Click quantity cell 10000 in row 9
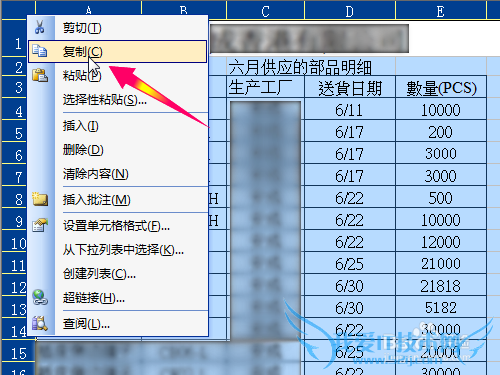 coord(441,219)
